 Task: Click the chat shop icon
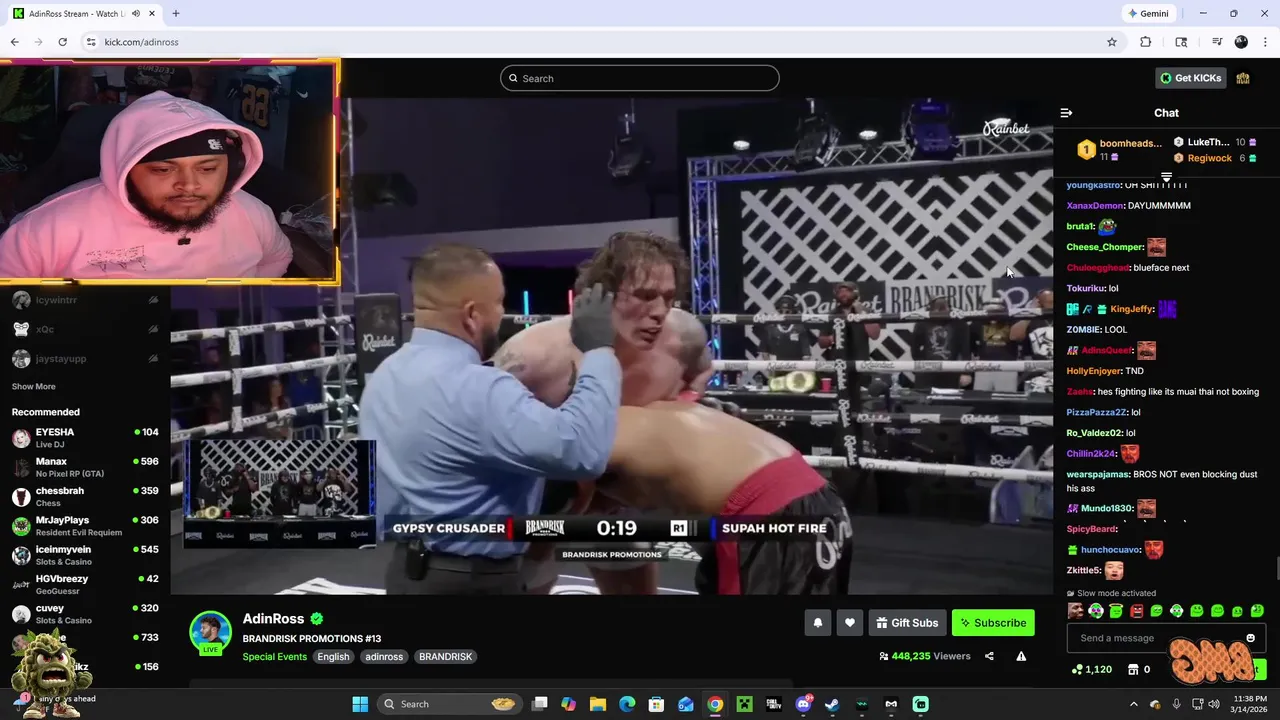click(x=1133, y=669)
